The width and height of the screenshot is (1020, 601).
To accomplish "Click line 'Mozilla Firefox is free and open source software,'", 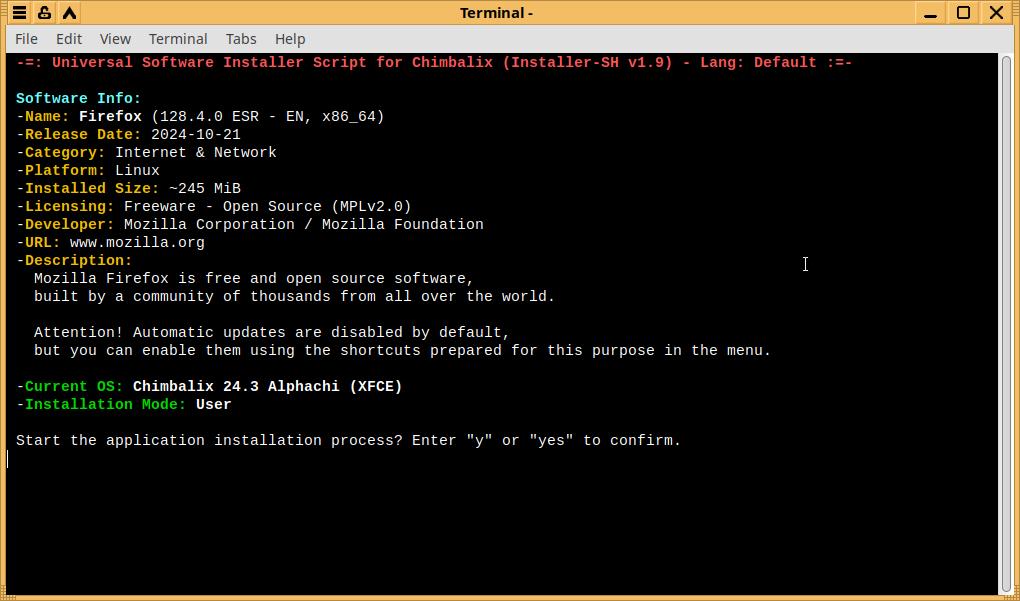I will point(254,278).
